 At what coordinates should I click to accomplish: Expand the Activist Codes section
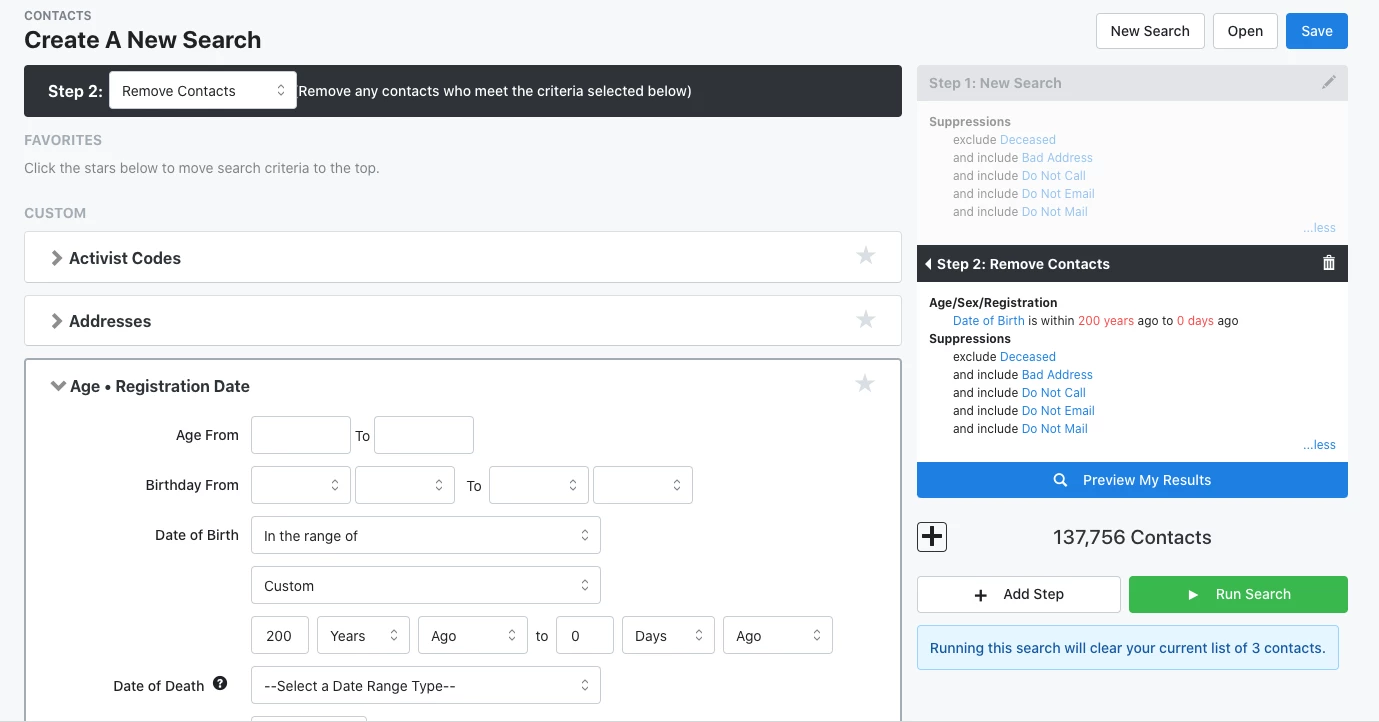(57, 257)
